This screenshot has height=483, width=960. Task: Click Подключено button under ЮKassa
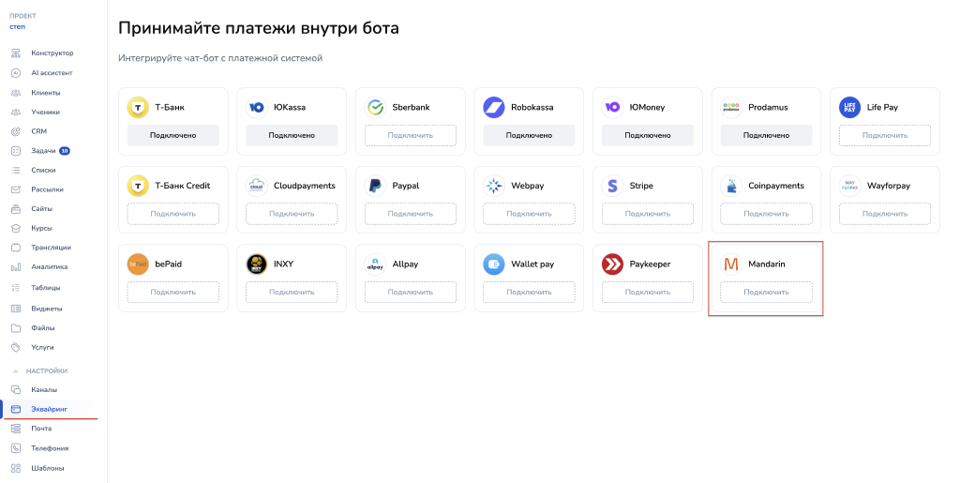tap(291, 135)
